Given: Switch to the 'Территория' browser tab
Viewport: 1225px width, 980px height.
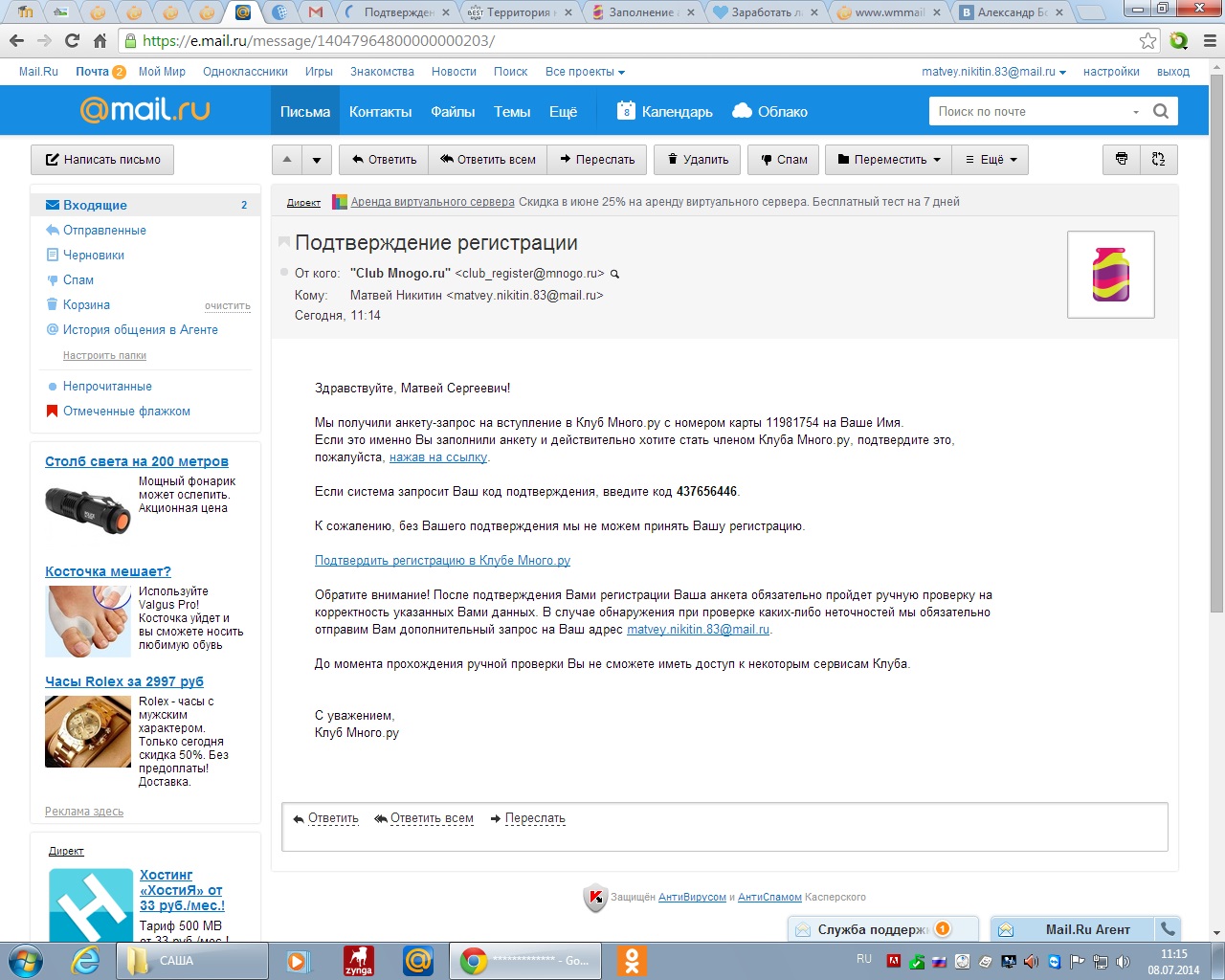Looking at the screenshot, I should coord(522,12).
